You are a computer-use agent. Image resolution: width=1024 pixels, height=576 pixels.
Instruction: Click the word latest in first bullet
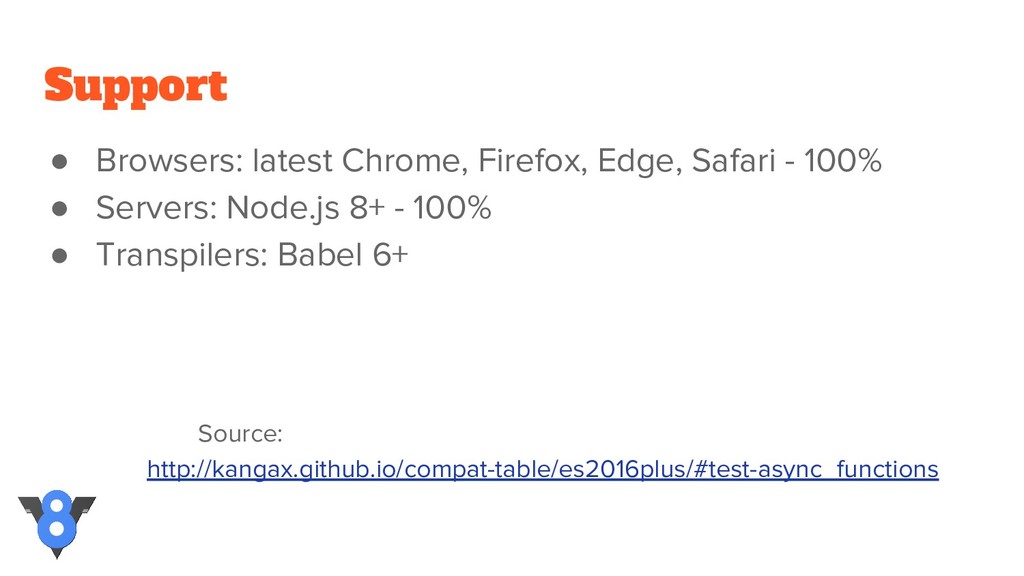click(x=293, y=161)
